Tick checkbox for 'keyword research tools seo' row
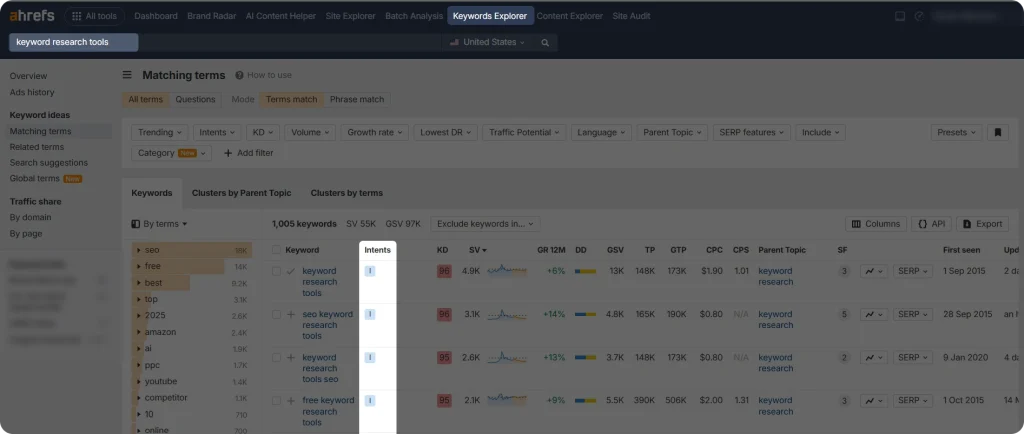The height and width of the screenshot is (434, 1024). pos(276,358)
